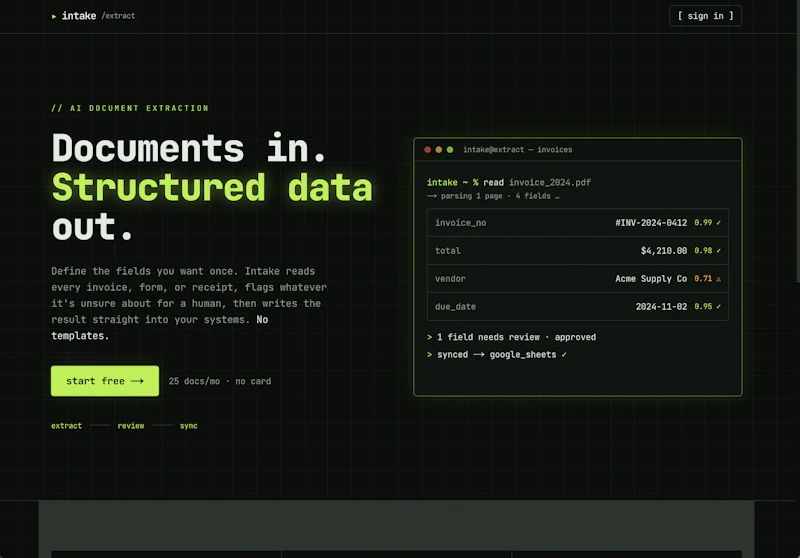Click the '// AI DOCUMENT EXTRACTION' label
800x558 pixels.
click(130, 108)
